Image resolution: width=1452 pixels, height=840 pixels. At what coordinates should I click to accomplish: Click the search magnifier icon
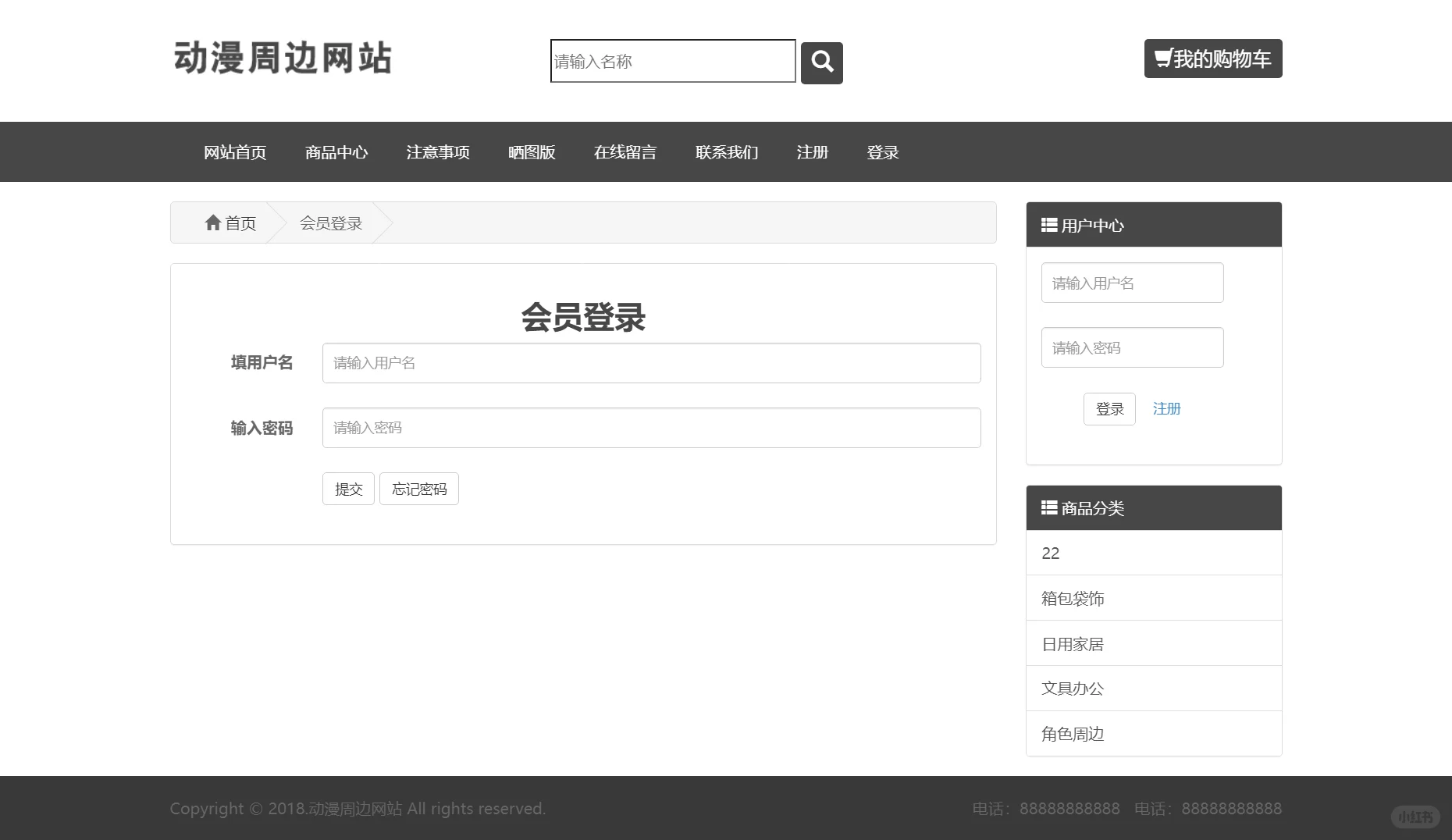(820, 62)
